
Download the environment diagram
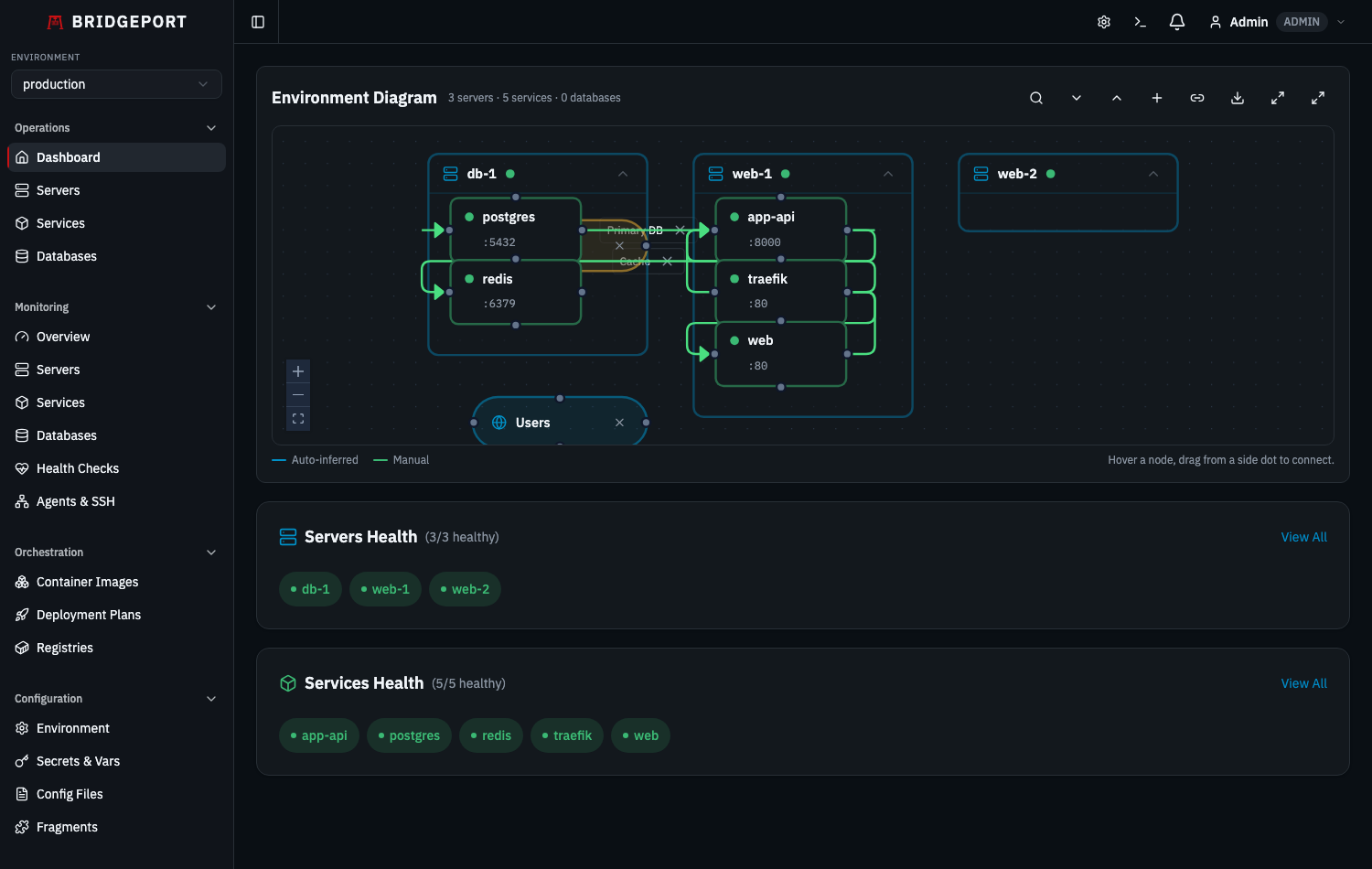(1238, 98)
